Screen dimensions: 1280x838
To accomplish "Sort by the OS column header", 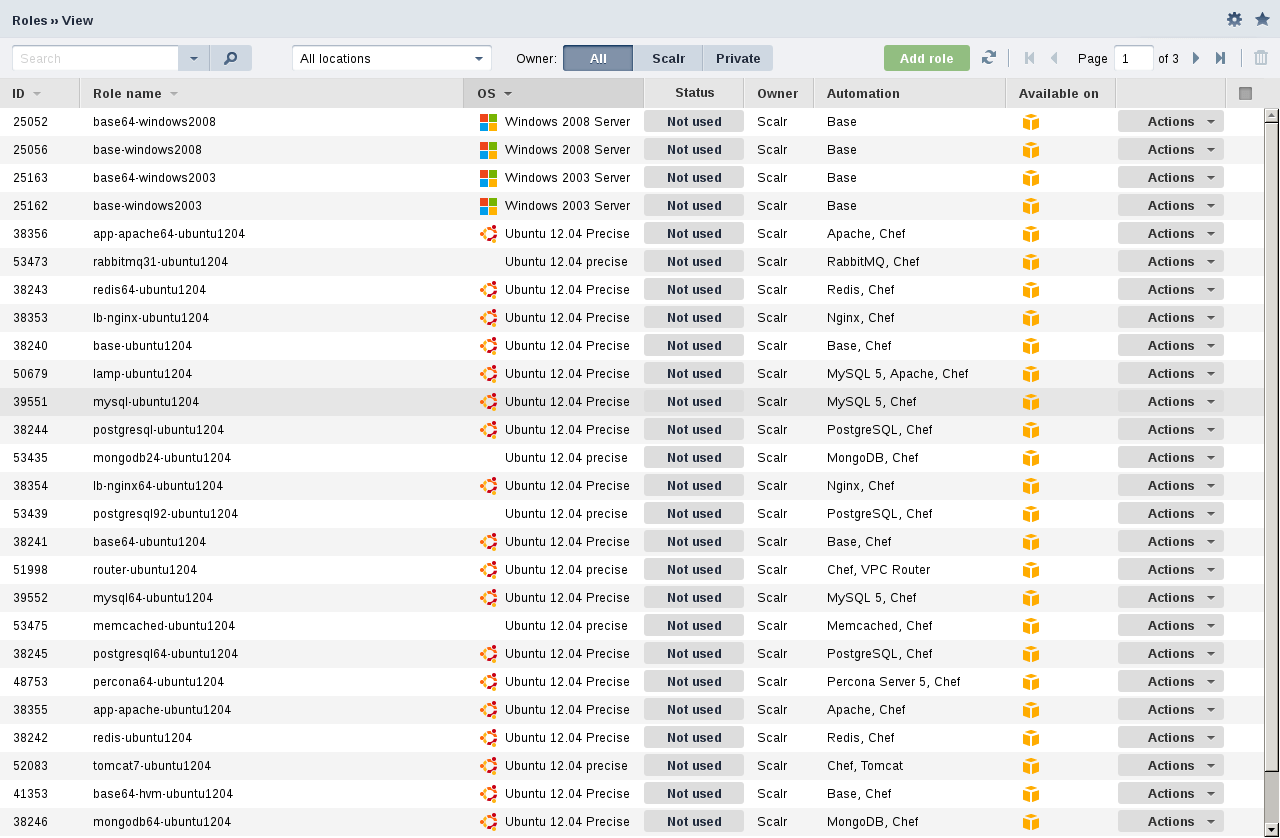I will point(554,93).
